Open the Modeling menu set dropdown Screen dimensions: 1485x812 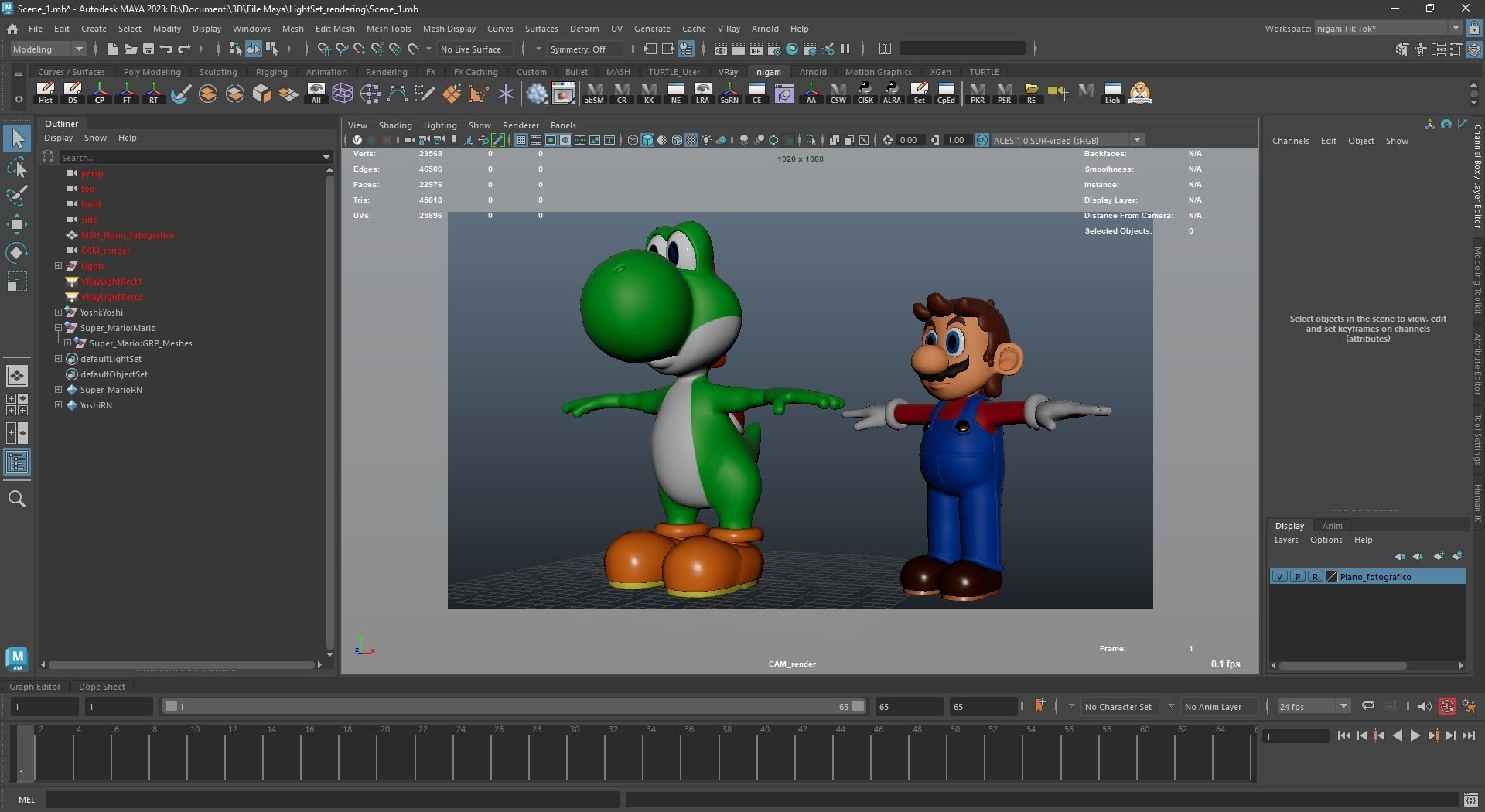(48, 49)
